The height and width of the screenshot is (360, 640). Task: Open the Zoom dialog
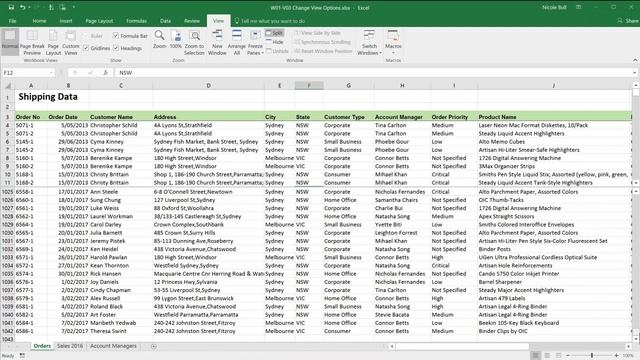(x=160, y=39)
